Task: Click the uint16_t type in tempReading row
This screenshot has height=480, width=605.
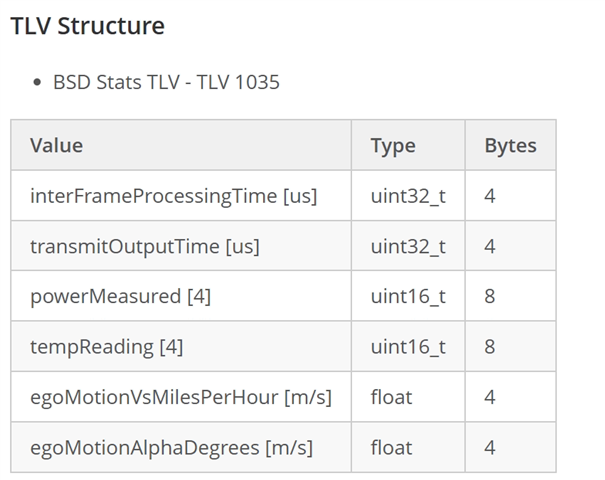Action: [407, 347]
